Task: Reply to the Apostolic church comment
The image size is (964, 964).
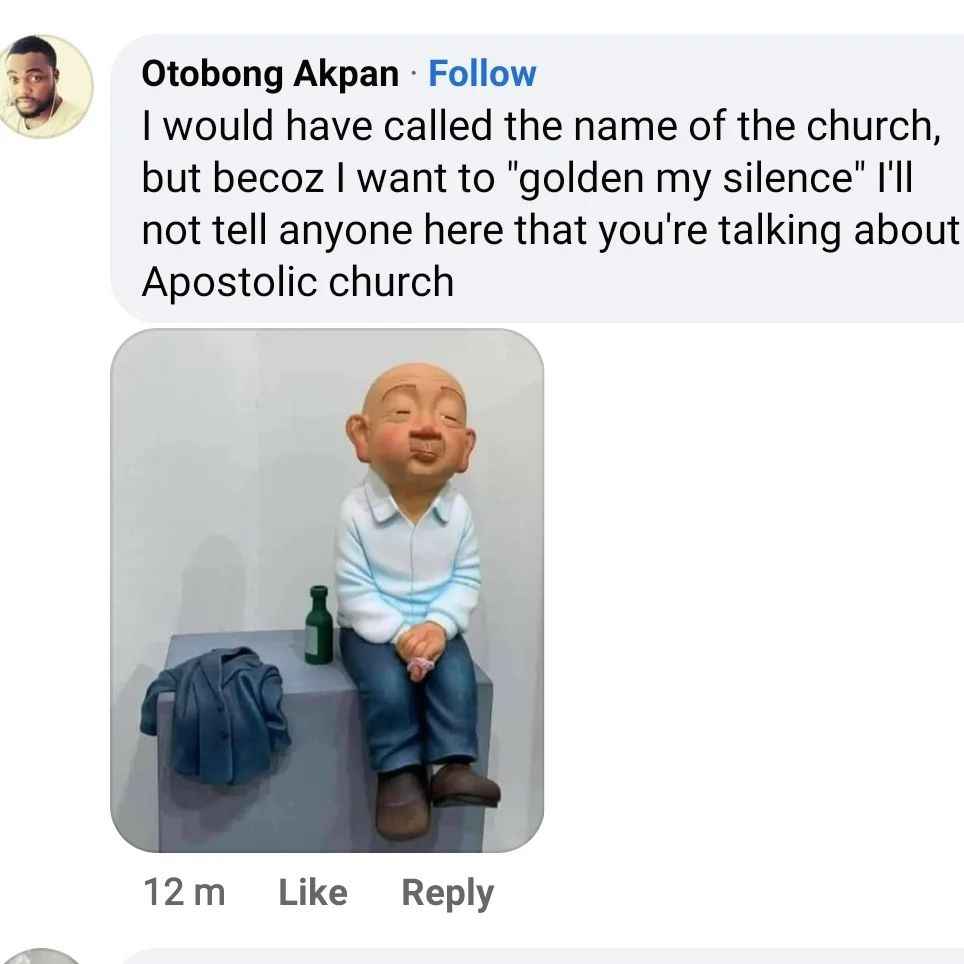Action: pos(448,893)
